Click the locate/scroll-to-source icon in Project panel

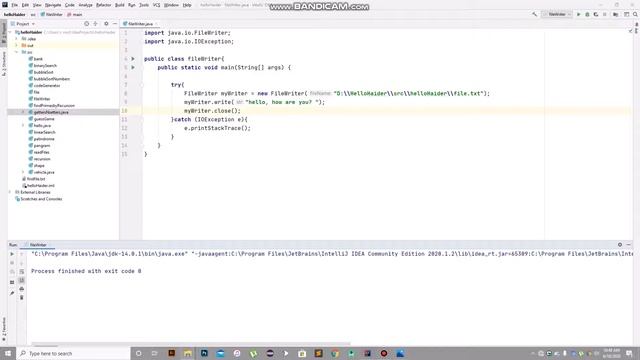(x=87, y=24)
